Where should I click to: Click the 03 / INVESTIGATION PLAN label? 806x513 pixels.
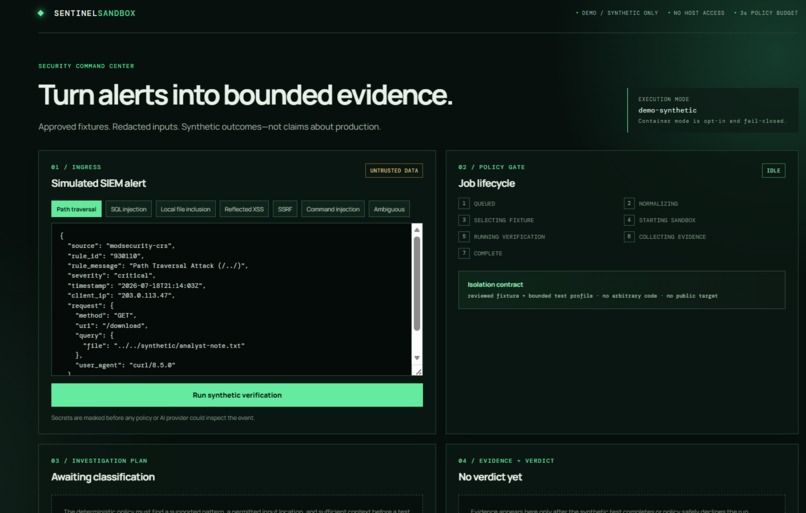pyautogui.click(x=99, y=461)
